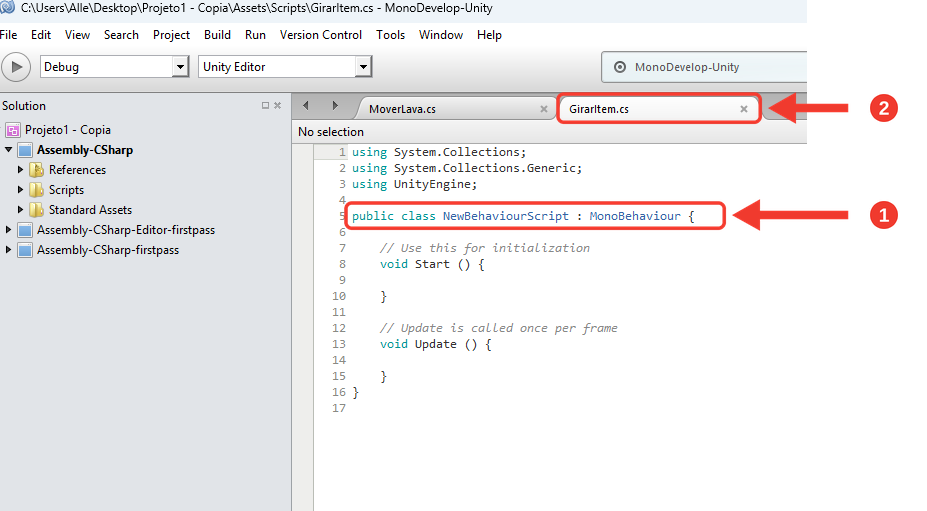Open the Project menu

tap(171, 35)
